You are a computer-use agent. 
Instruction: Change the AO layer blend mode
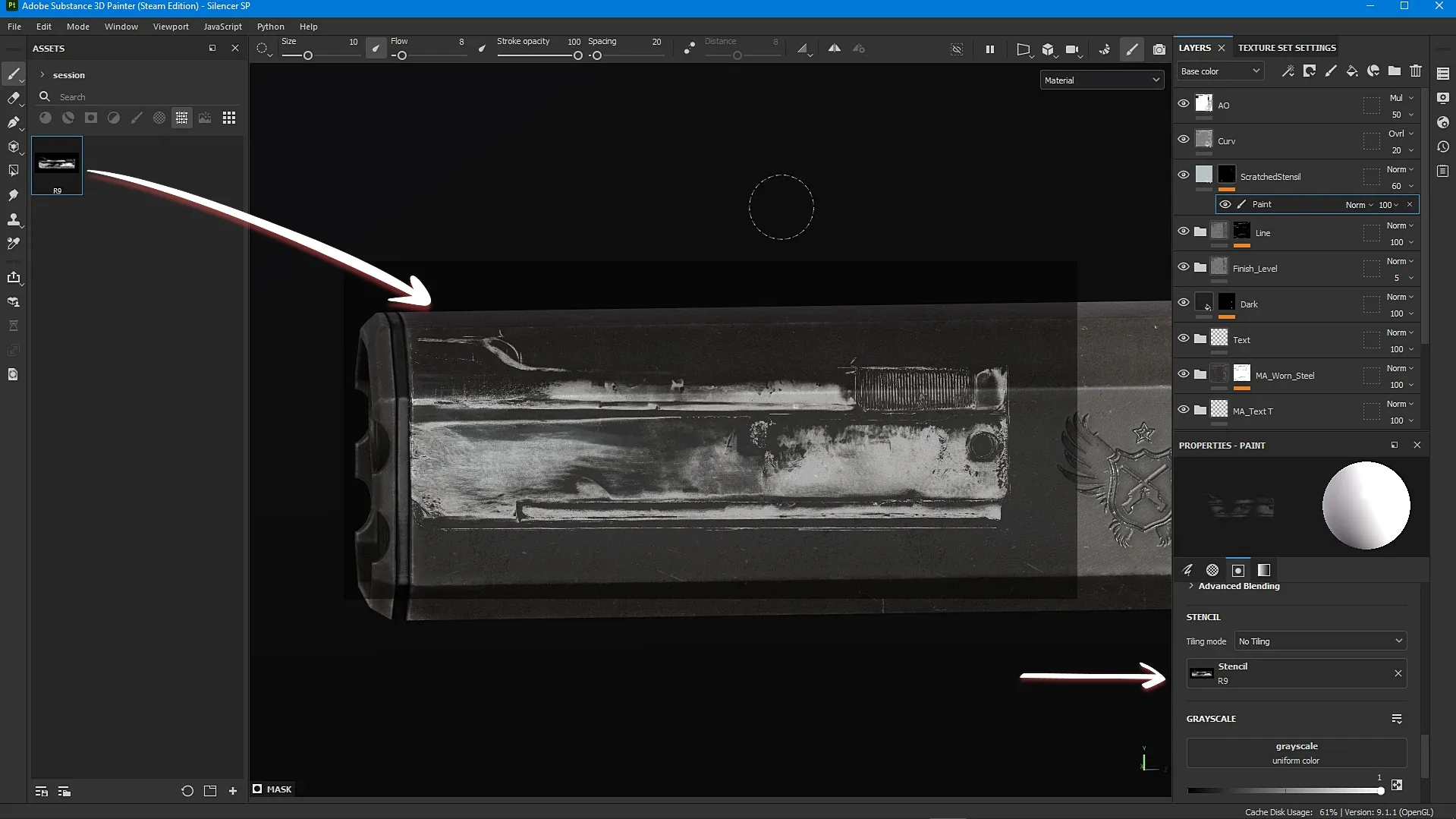pos(1400,98)
